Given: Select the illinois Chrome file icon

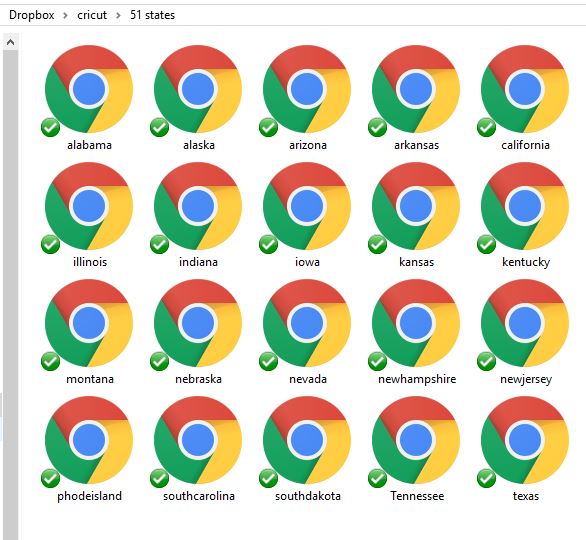Looking at the screenshot, I should (89, 206).
